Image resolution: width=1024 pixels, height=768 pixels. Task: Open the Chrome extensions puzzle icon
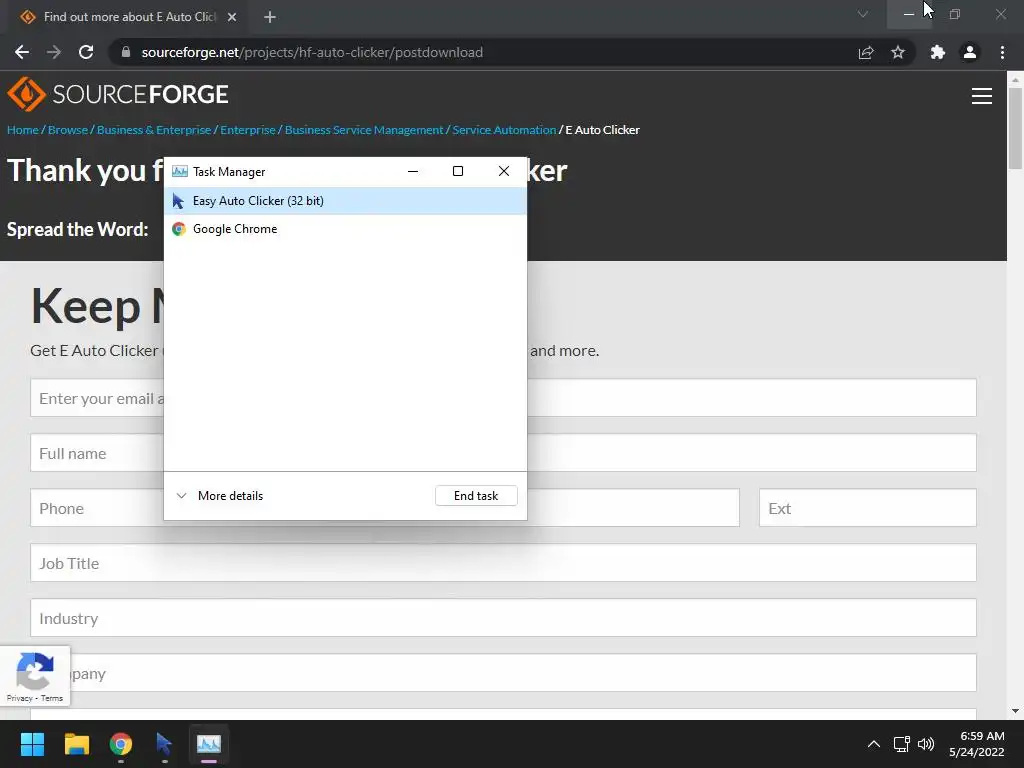click(938, 52)
